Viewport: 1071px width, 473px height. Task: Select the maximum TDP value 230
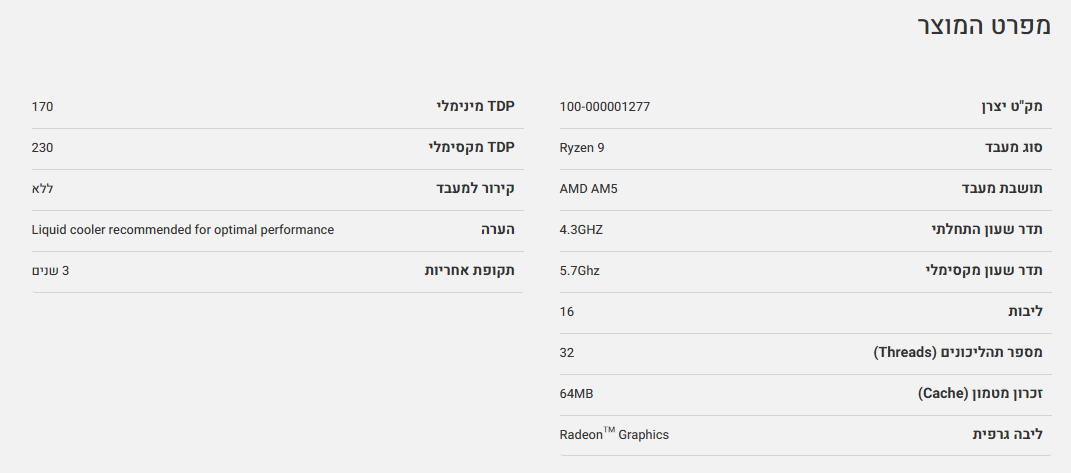click(42, 147)
